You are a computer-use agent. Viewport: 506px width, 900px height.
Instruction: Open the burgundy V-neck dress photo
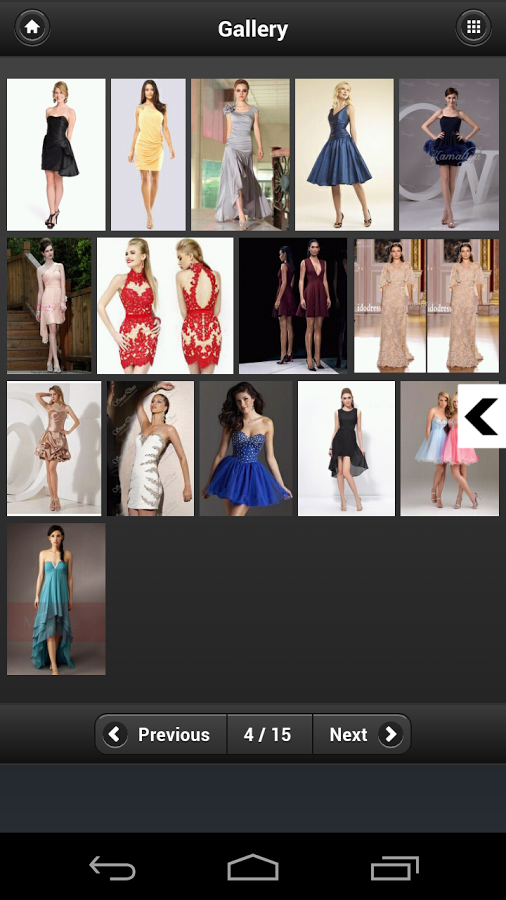tap(293, 306)
